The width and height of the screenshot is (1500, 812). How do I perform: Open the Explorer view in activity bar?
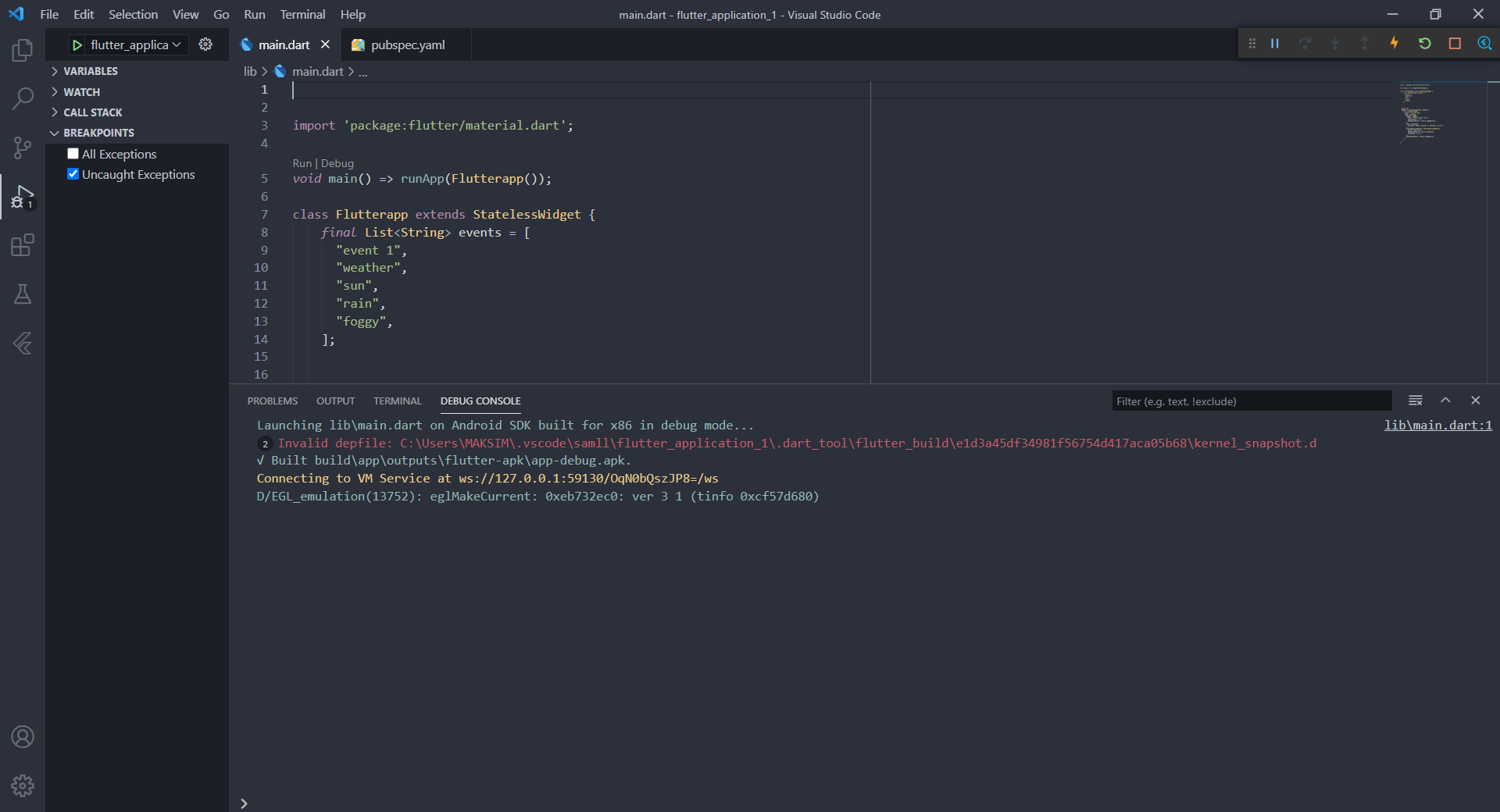[23, 50]
